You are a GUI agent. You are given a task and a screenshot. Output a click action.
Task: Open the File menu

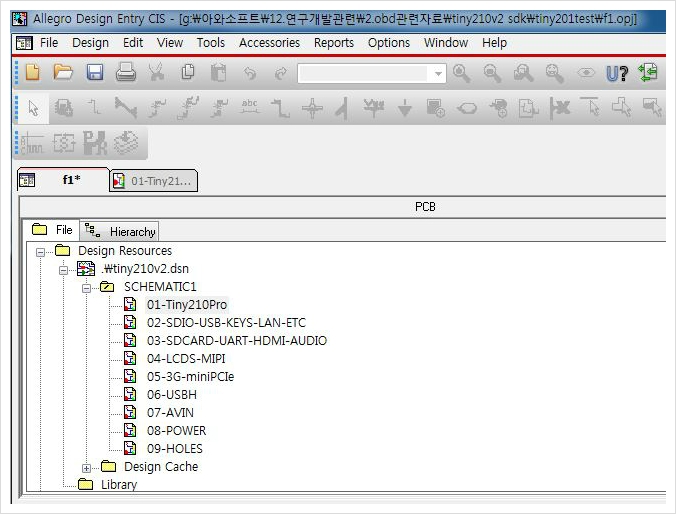tap(49, 43)
